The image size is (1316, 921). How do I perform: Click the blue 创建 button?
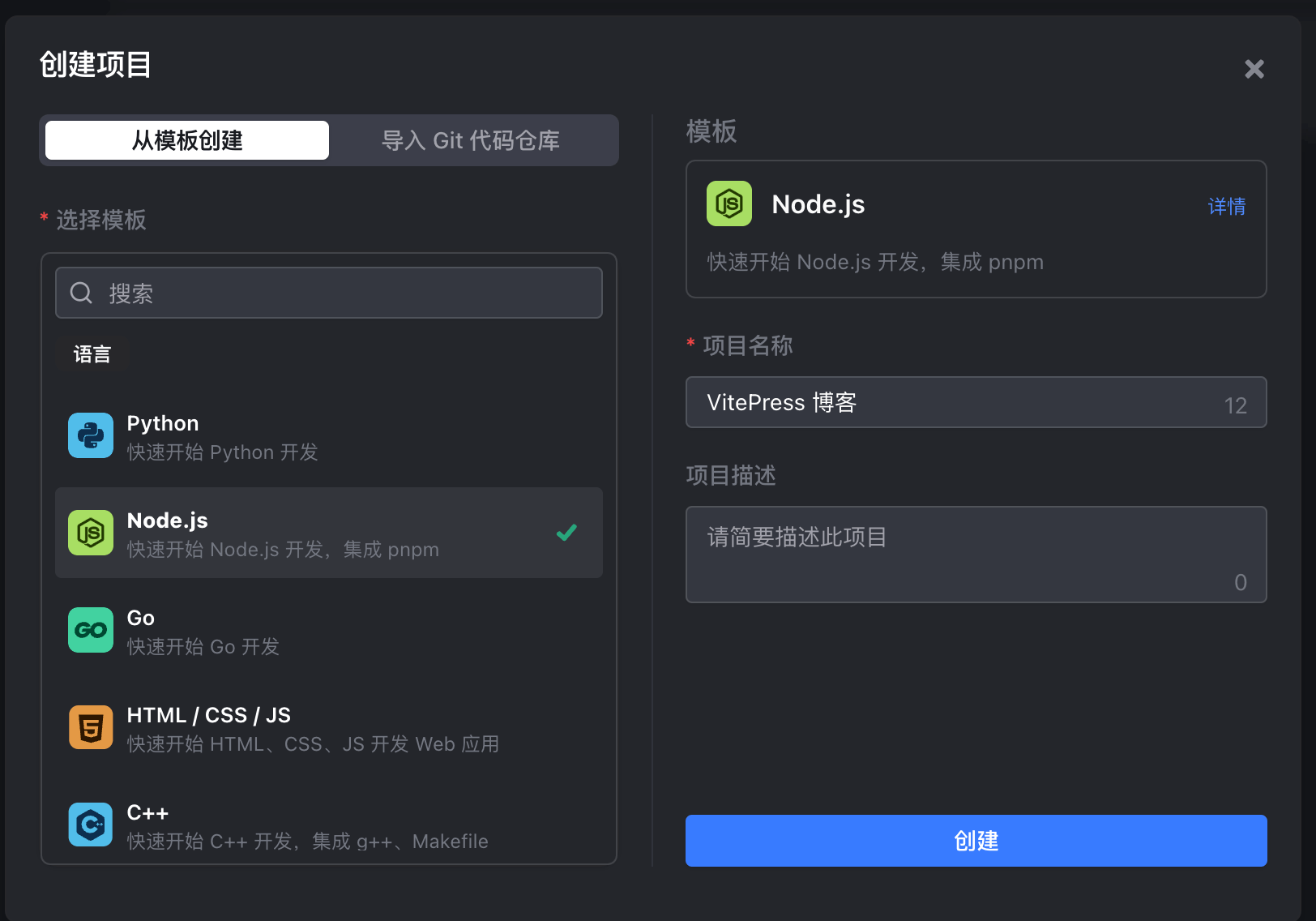coord(976,841)
